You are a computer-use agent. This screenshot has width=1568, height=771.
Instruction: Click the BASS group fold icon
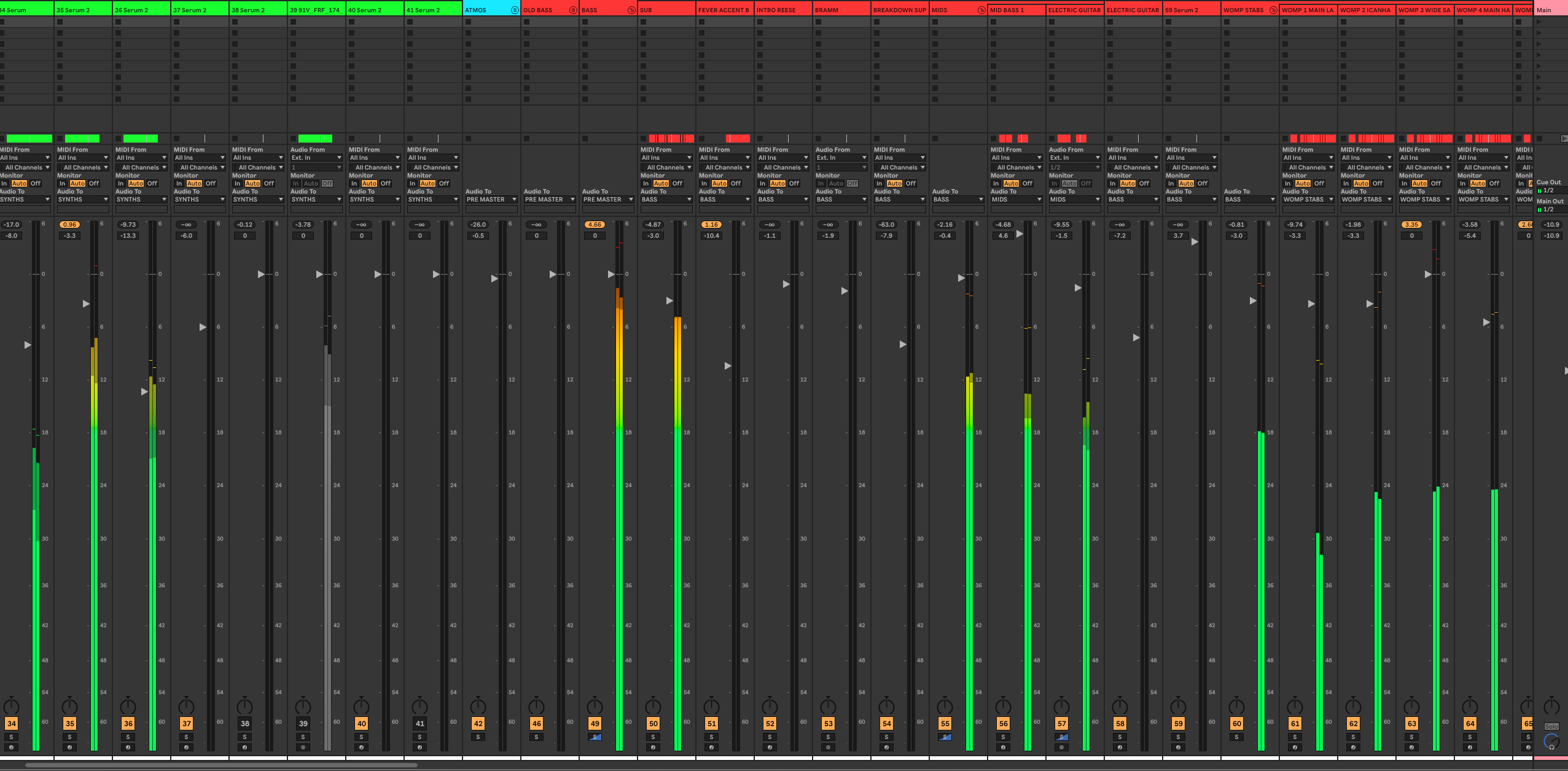[x=631, y=10]
